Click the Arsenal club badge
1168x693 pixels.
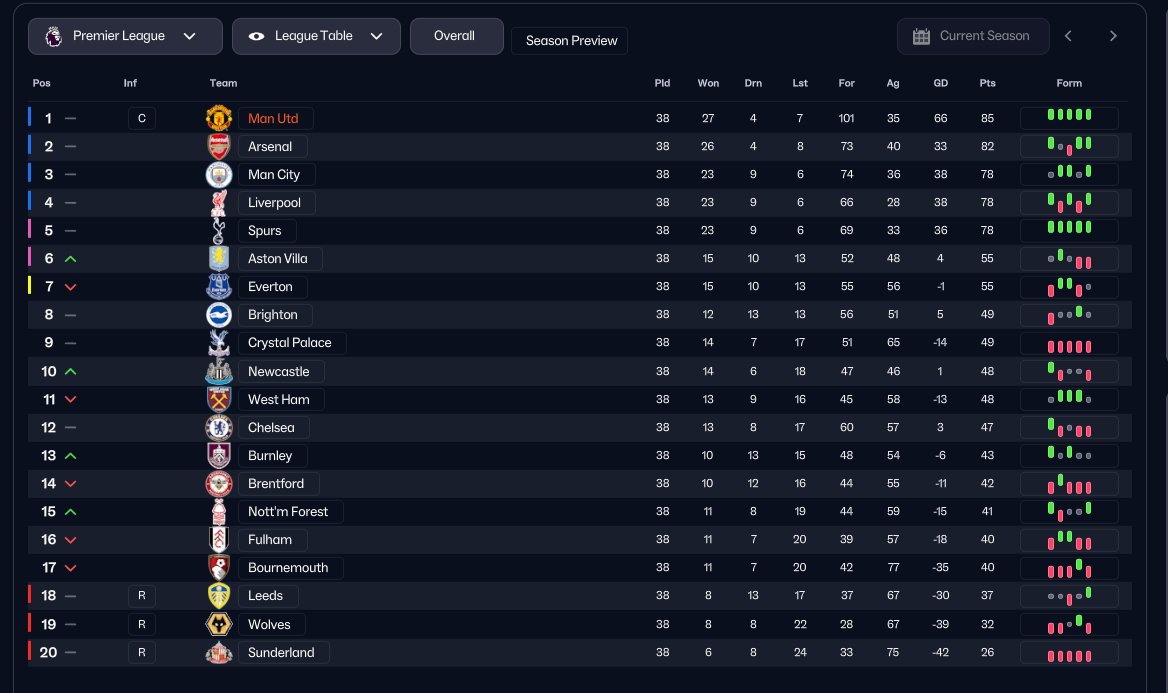point(218,146)
